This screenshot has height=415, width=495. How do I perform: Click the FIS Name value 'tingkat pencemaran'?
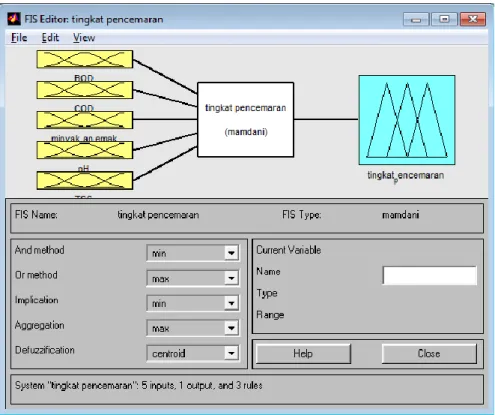(158, 215)
